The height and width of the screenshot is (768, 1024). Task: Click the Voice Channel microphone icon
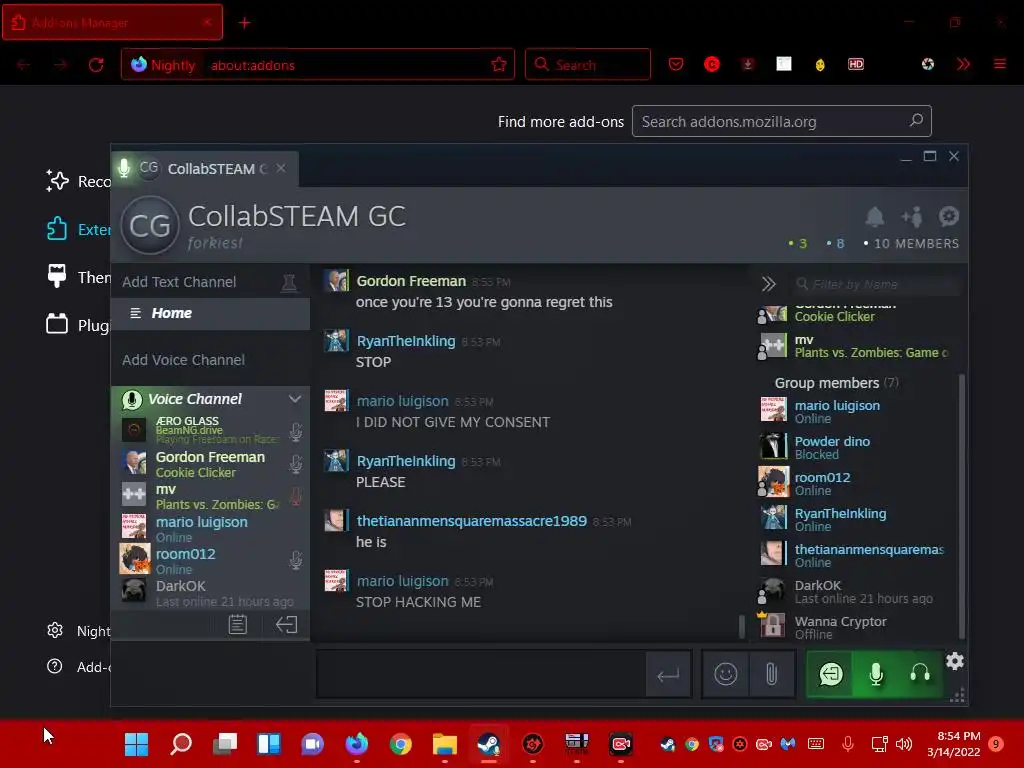point(132,399)
